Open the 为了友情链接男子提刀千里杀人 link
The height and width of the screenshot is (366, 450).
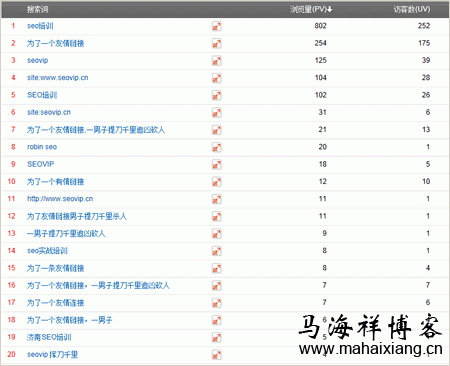point(77,216)
